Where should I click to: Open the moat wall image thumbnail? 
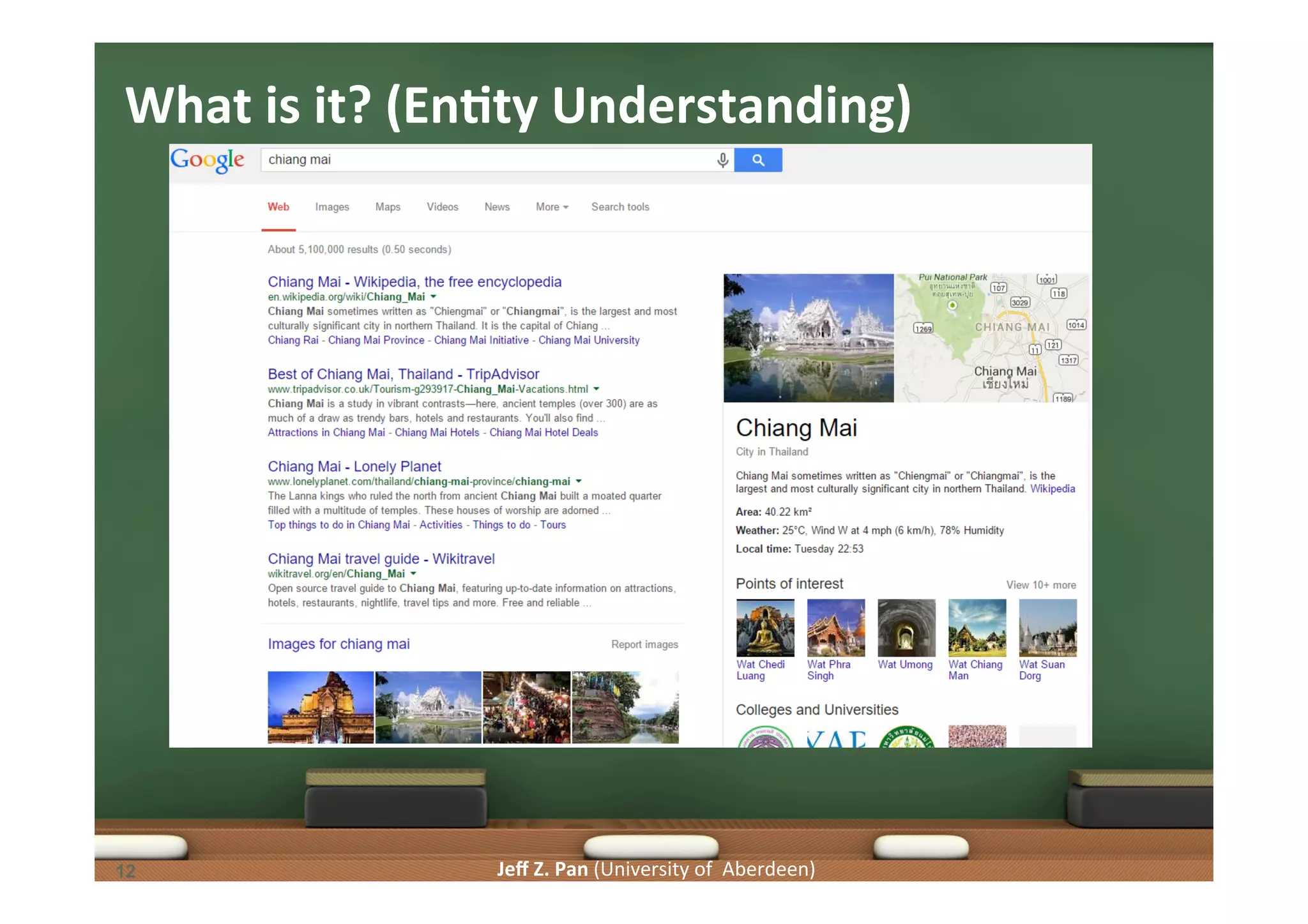(625, 707)
